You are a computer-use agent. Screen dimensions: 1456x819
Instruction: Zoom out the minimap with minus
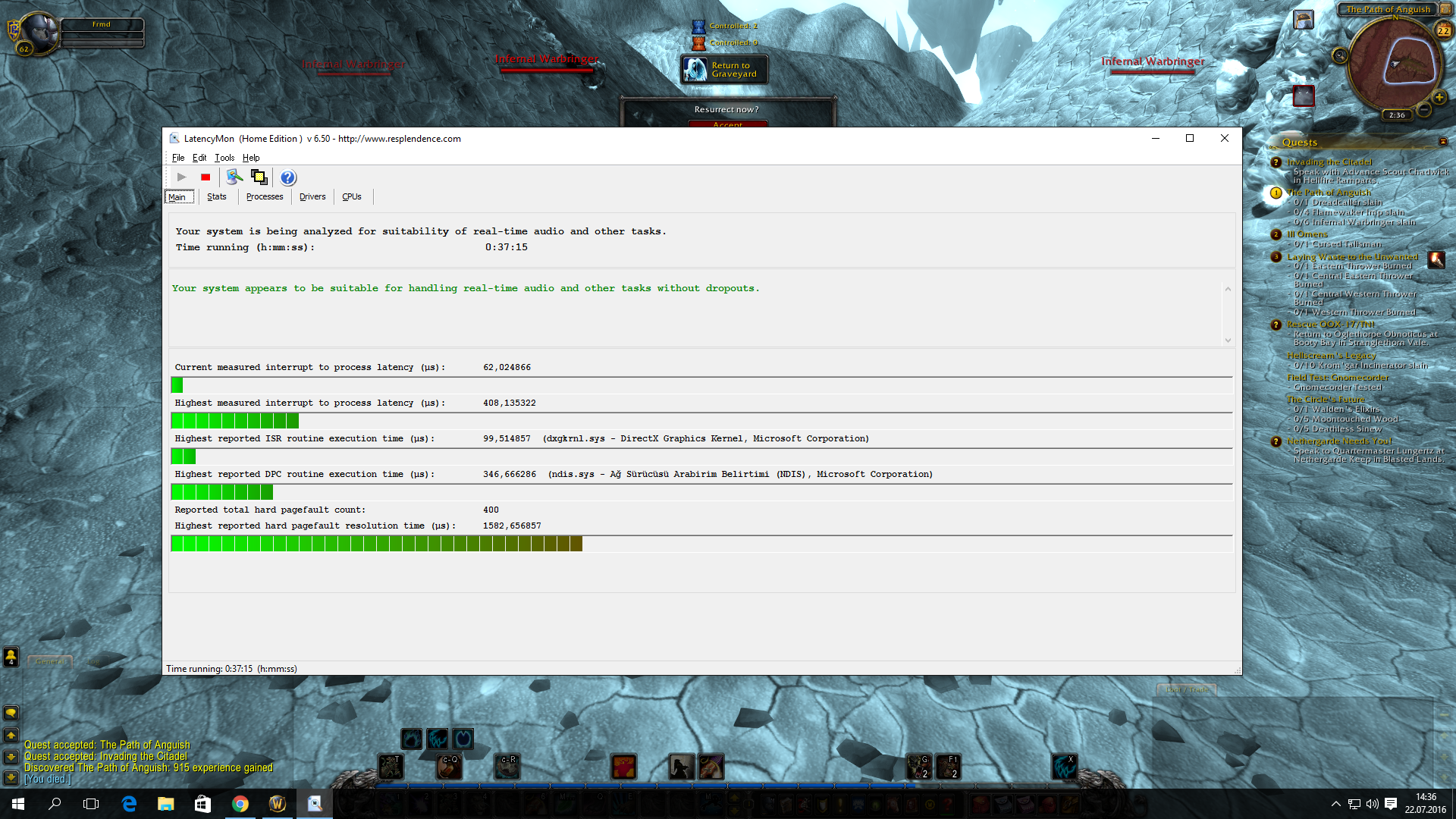[x=1424, y=110]
